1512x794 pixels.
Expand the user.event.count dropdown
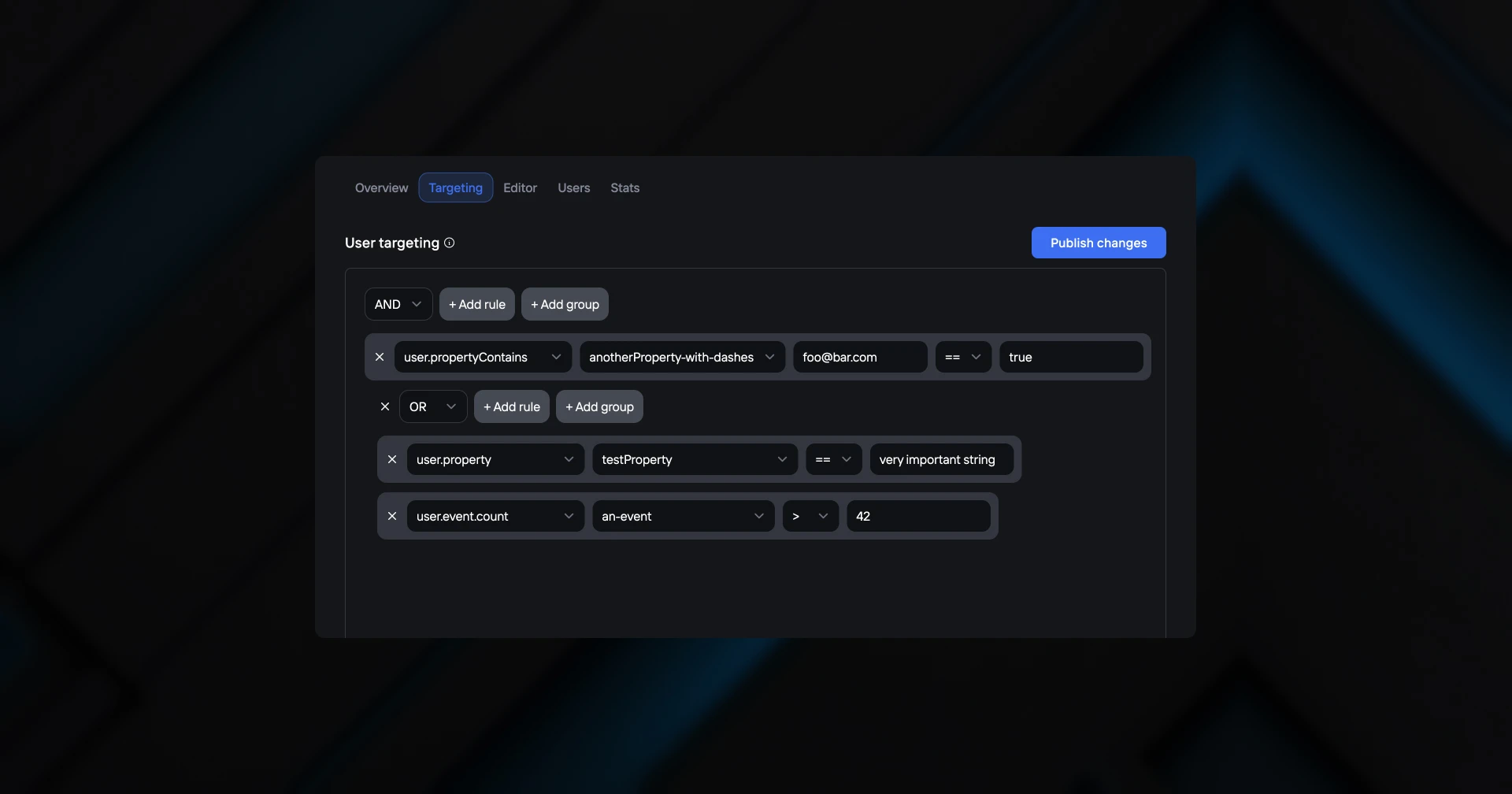(x=495, y=516)
